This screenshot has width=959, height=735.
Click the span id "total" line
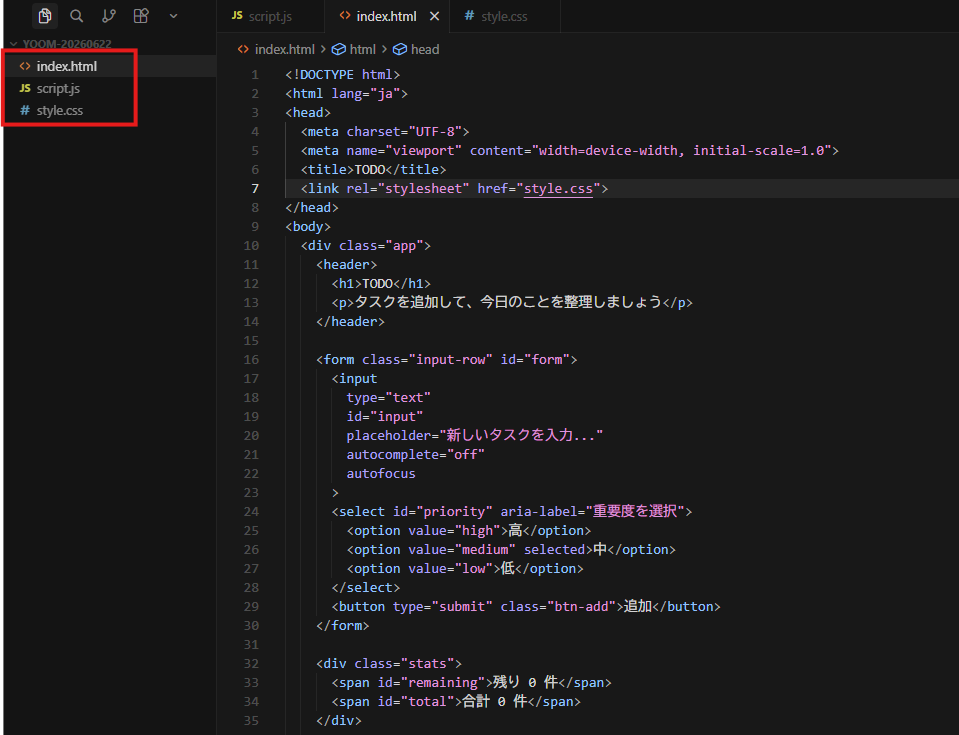click(456, 701)
